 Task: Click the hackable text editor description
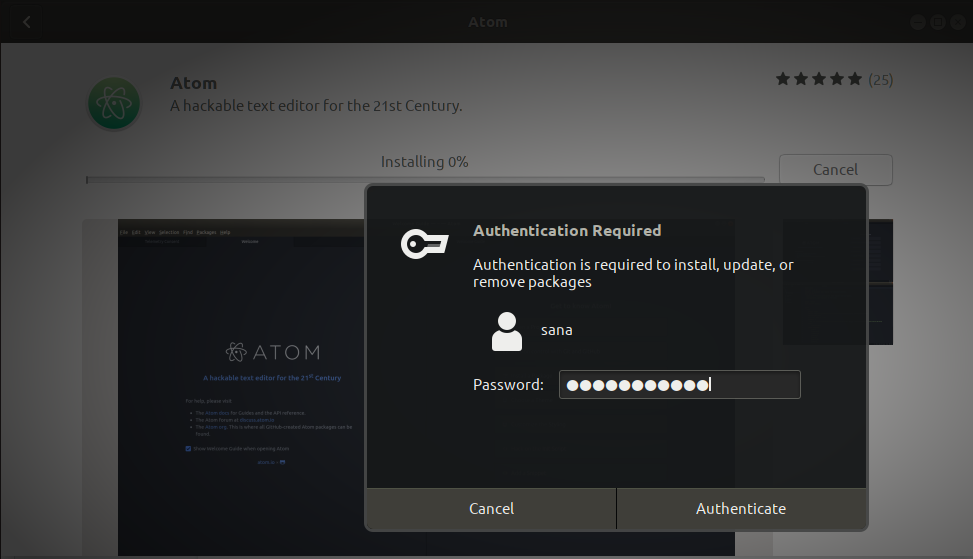[316, 106]
